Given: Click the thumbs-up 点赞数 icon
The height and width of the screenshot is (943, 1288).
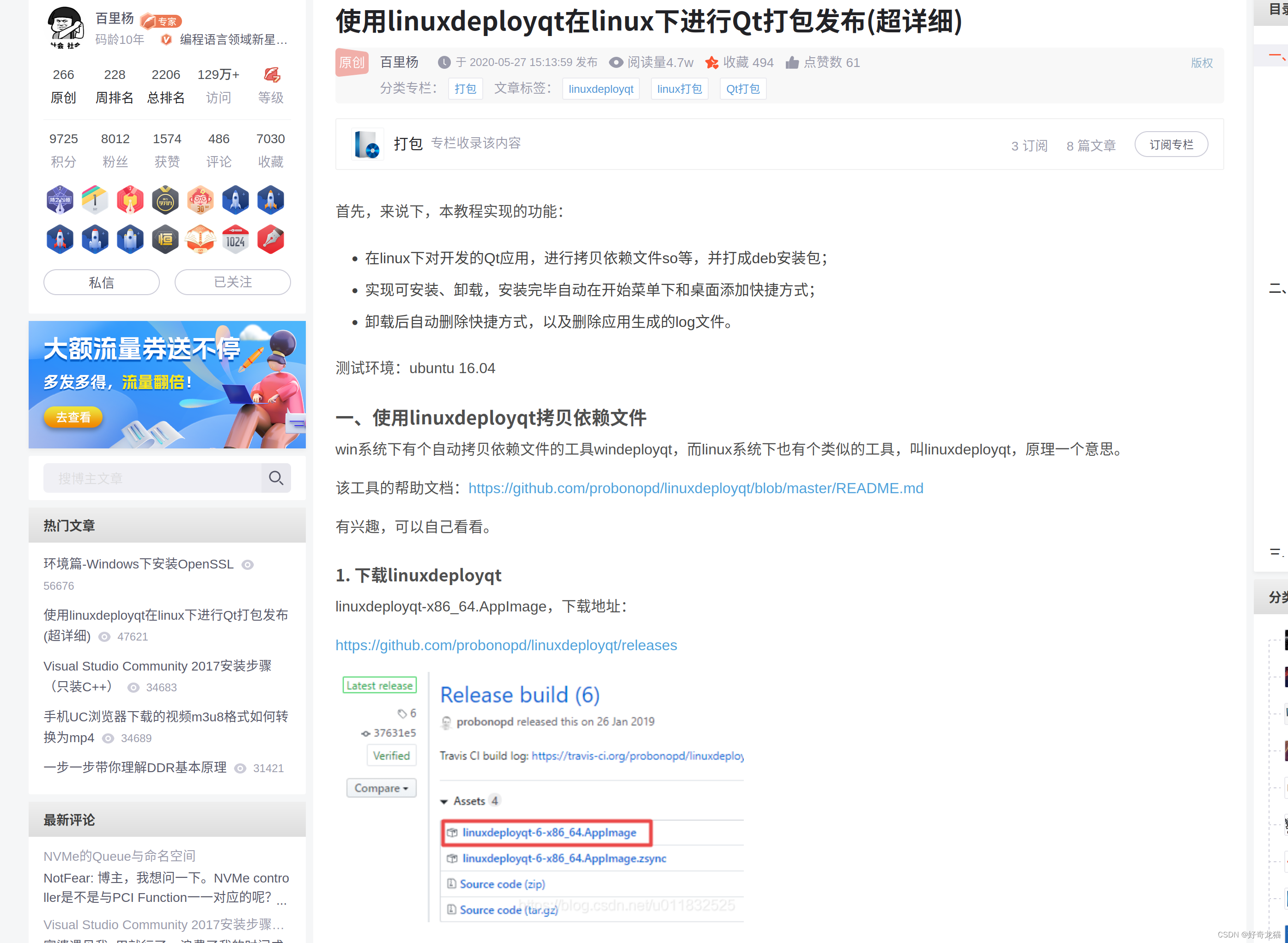Looking at the screenshot, I should (792, 62).
